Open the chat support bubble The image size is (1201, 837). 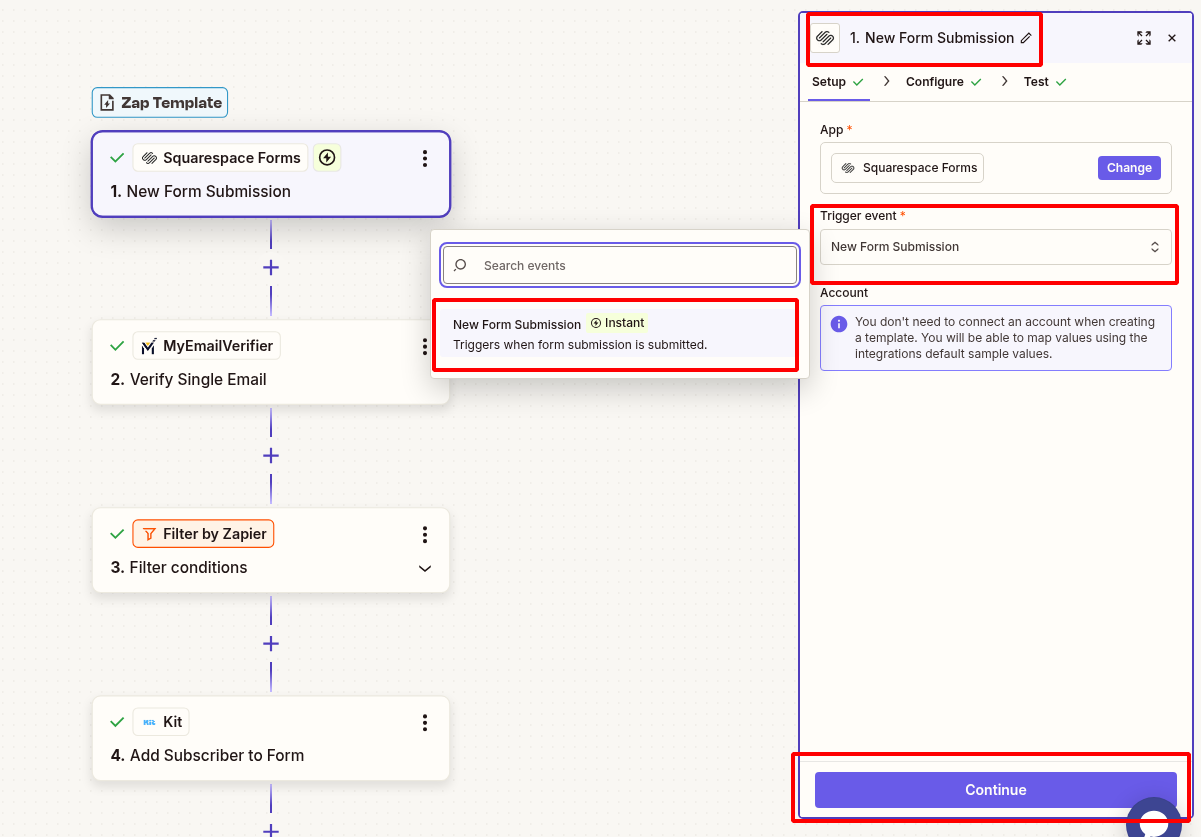(x=1154, y=822)
